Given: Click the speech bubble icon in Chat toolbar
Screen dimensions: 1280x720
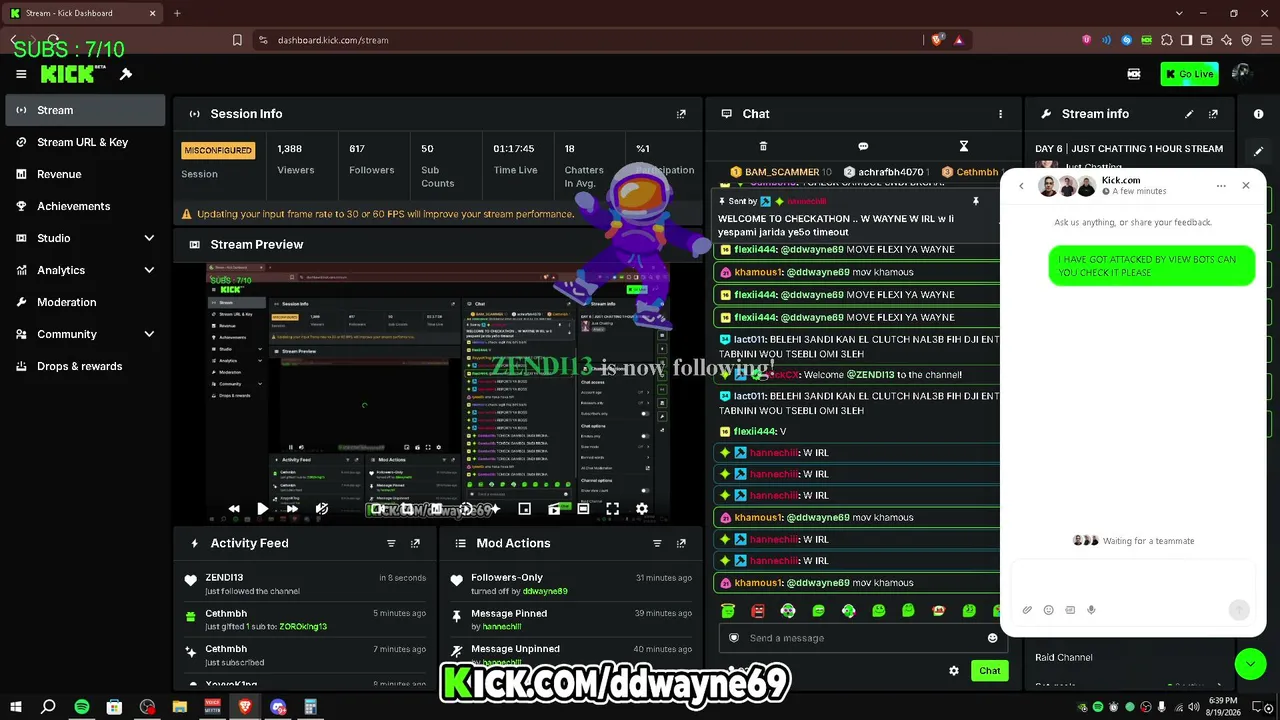Looking at the screenshot, I should (863, 146).
